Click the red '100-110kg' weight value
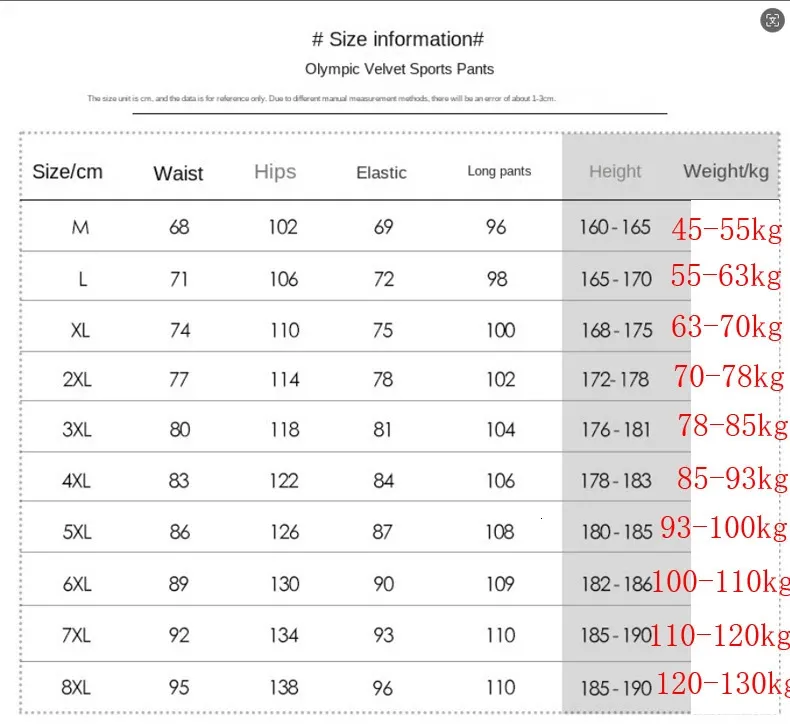Viewport: 790px width, 725px height. (720, 580)
